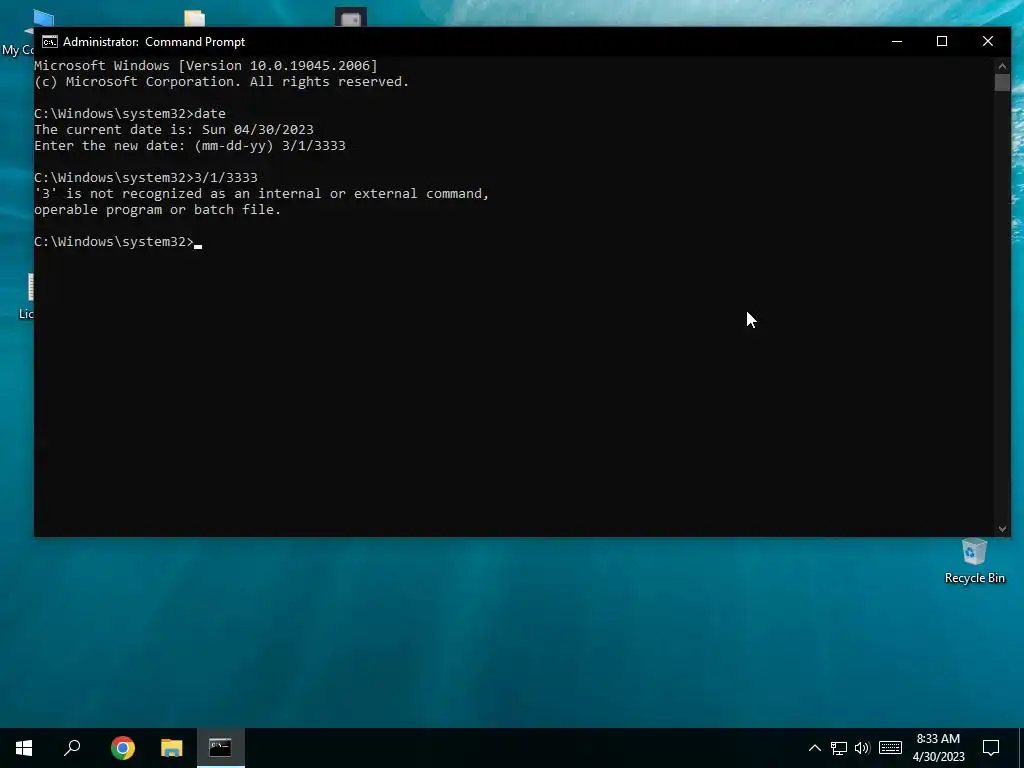
Task: Open volume speaker tray icon
Action: coord(862,748)
